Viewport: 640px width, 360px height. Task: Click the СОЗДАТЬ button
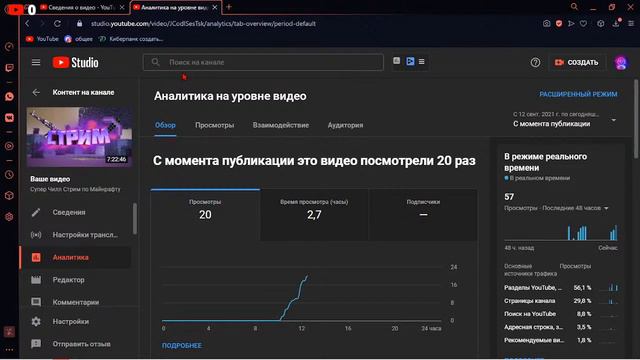click(577, 62)
